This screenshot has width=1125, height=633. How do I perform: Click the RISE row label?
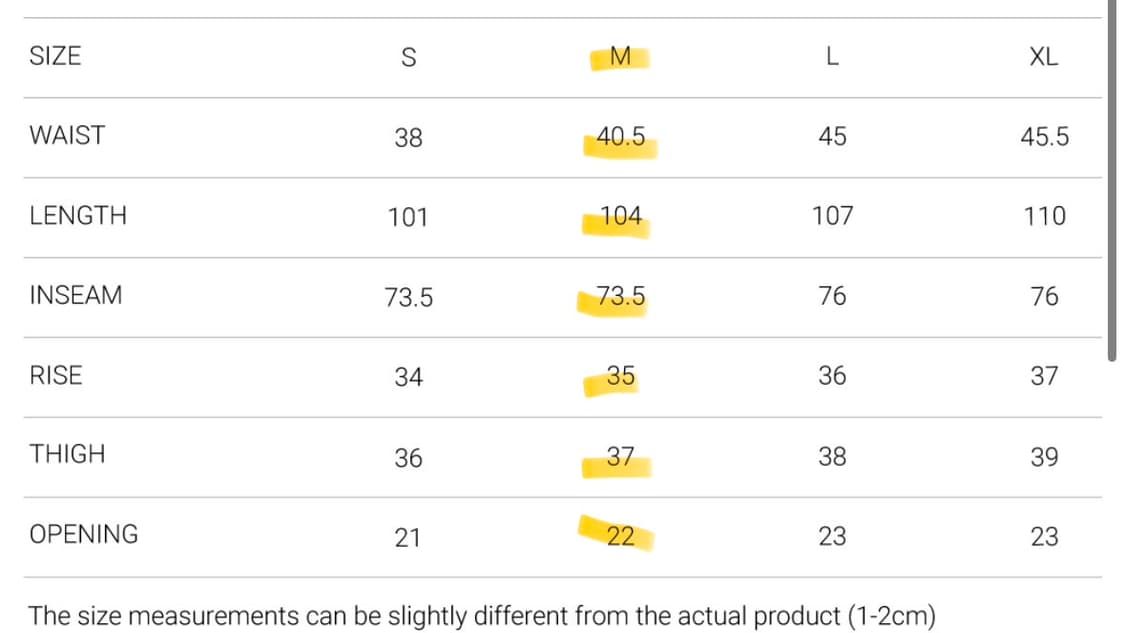point(56,376)
